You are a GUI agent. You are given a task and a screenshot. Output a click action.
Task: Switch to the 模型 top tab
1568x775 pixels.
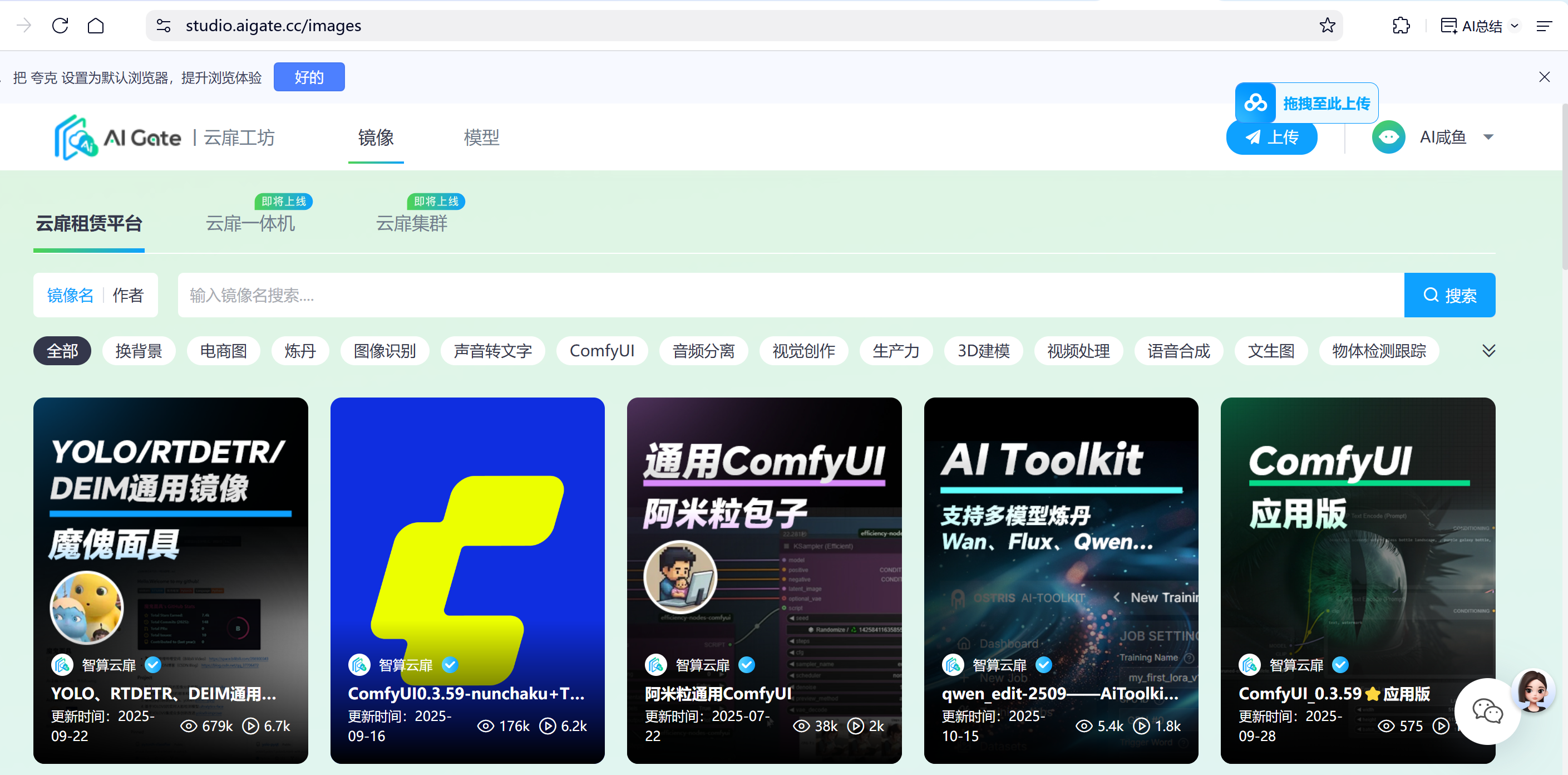pyautogui.click(x=481, y=138)
